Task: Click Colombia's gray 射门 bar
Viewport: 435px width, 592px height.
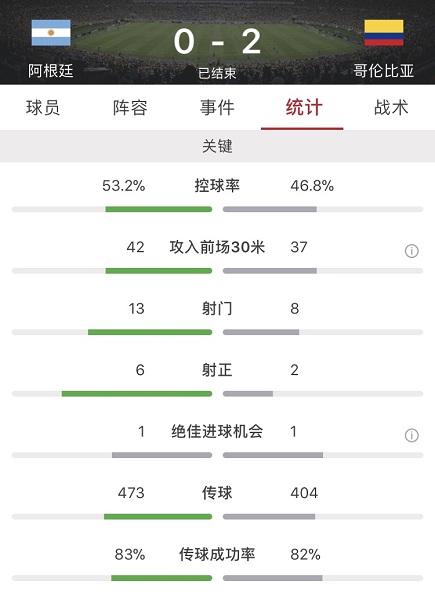Action: coord(261,332)
